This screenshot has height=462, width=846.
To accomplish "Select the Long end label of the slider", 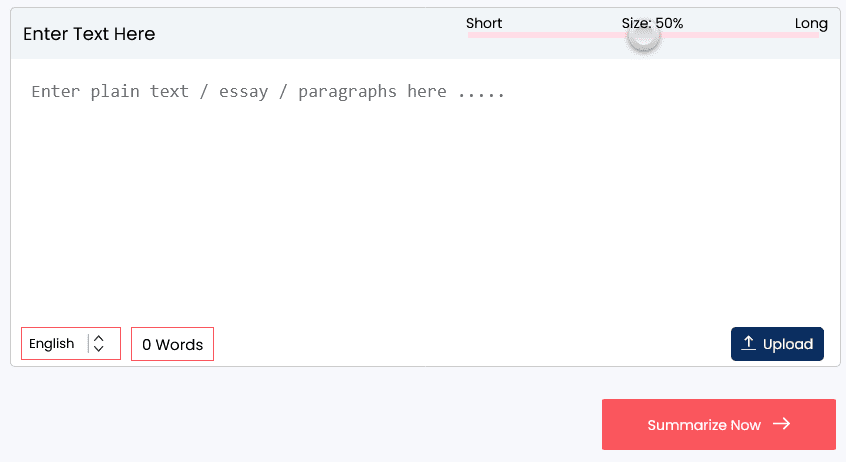I will (x=811, y=23).
